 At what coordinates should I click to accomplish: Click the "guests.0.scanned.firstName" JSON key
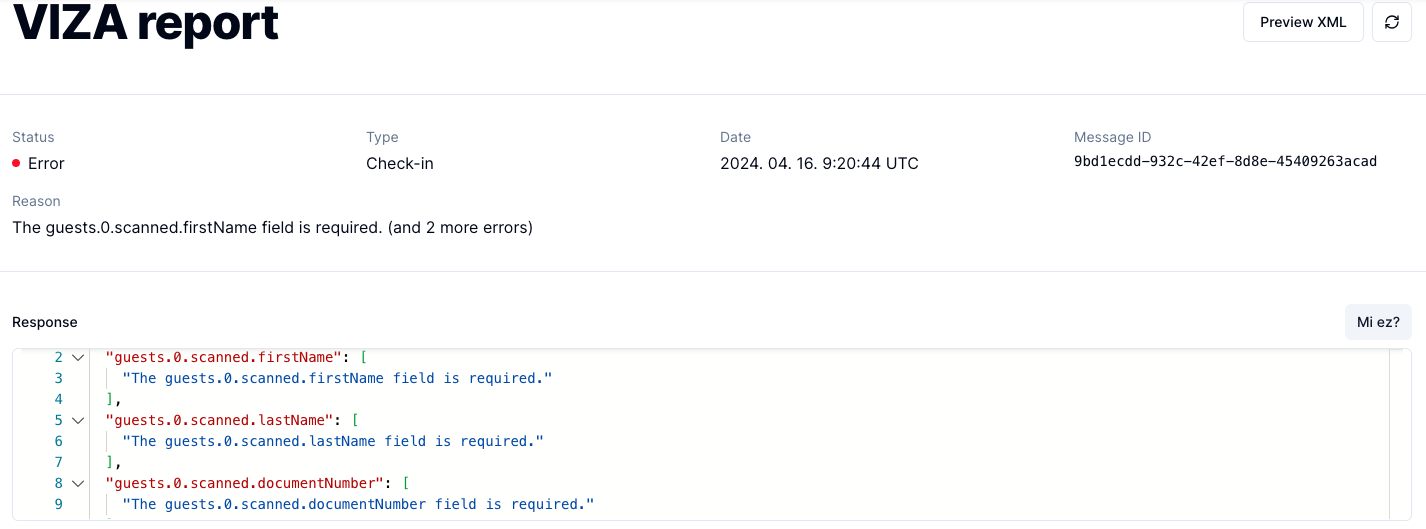pos(222,357)
